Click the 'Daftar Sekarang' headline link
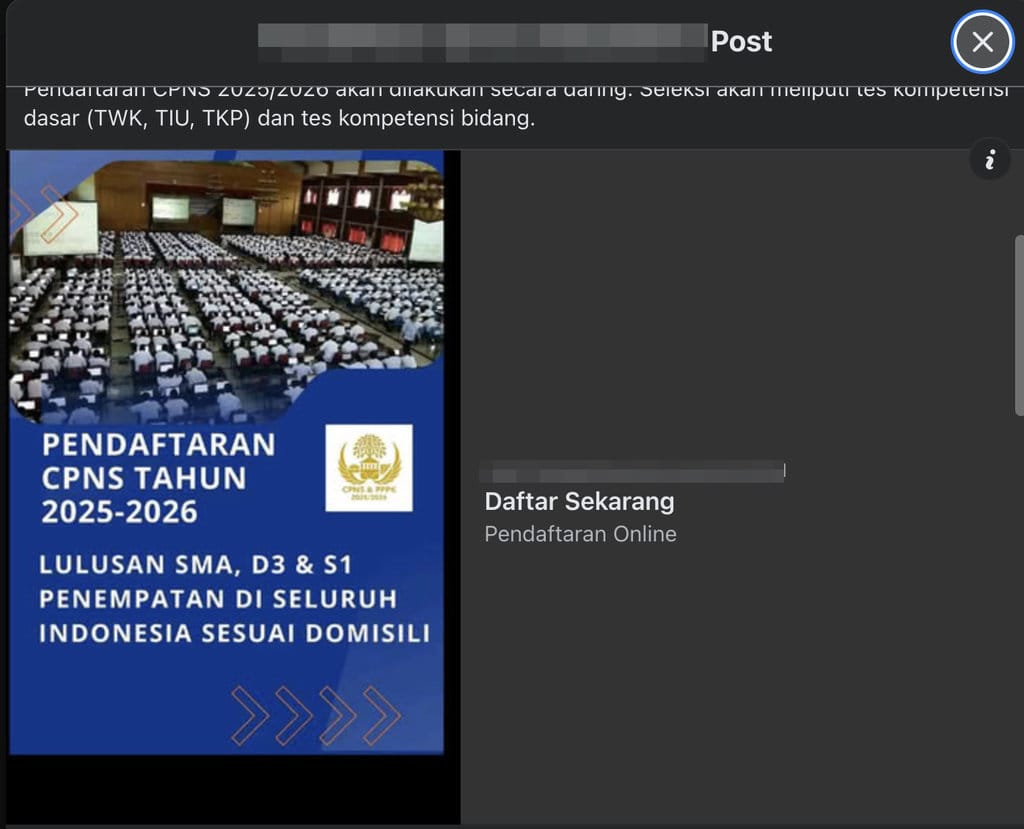Screen dimensions: 1024x829 tap(579, 501)
